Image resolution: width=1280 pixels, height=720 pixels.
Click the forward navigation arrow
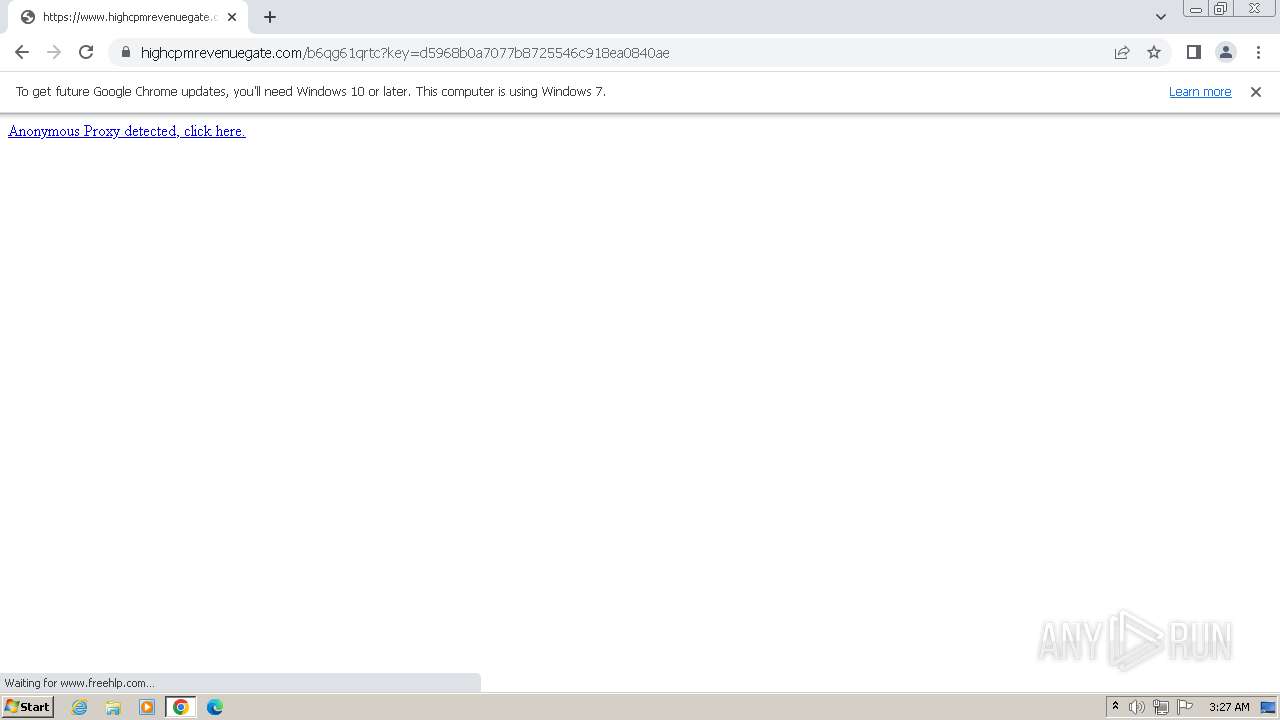tap(54, 52)
